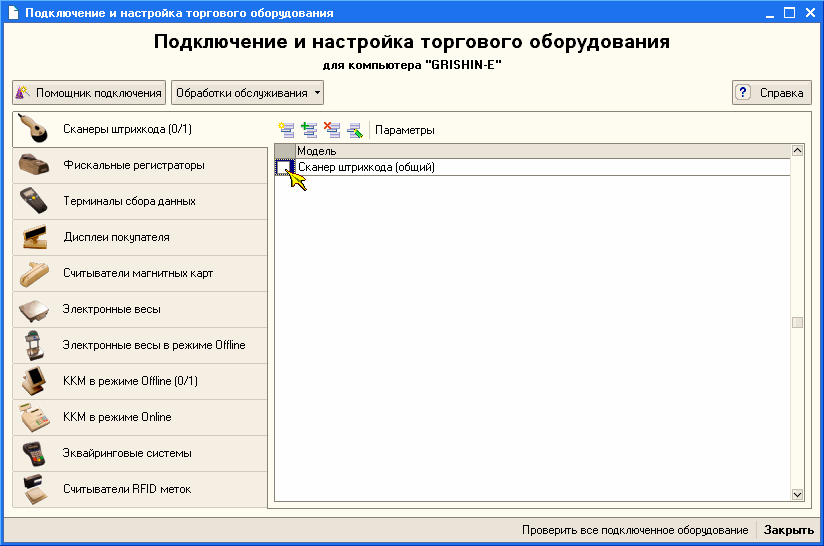Click the Закрыть button

click(x=789, y=530)
